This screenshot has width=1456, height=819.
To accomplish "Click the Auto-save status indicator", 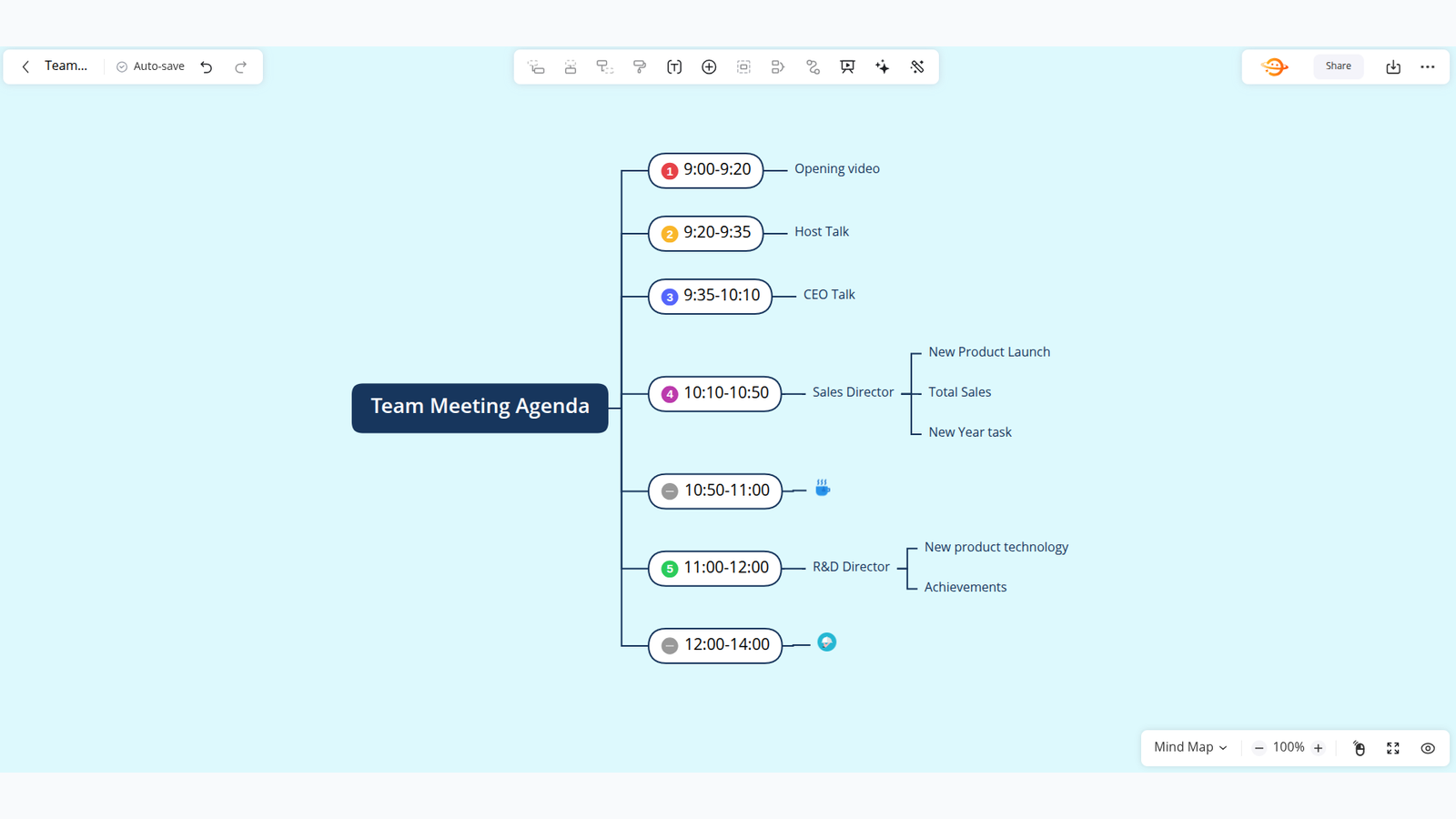I will (150, 66).
